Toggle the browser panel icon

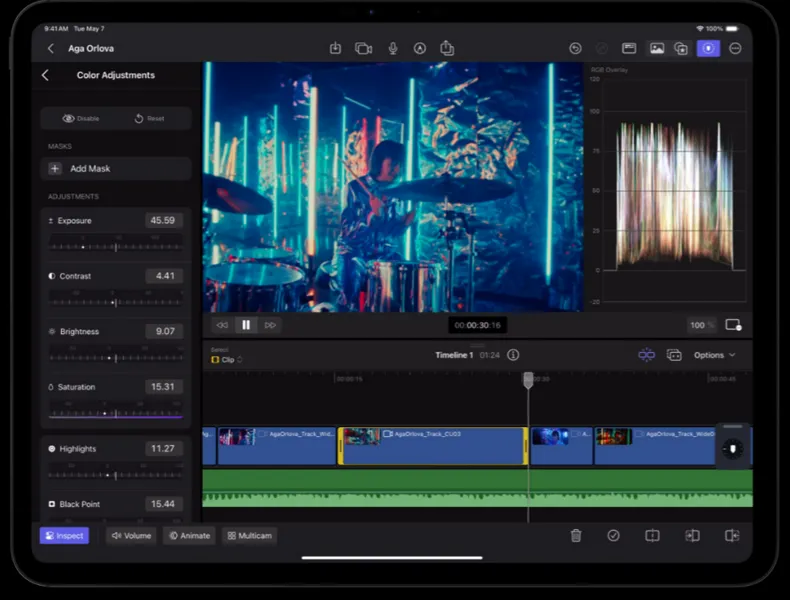tap(629, 48)
